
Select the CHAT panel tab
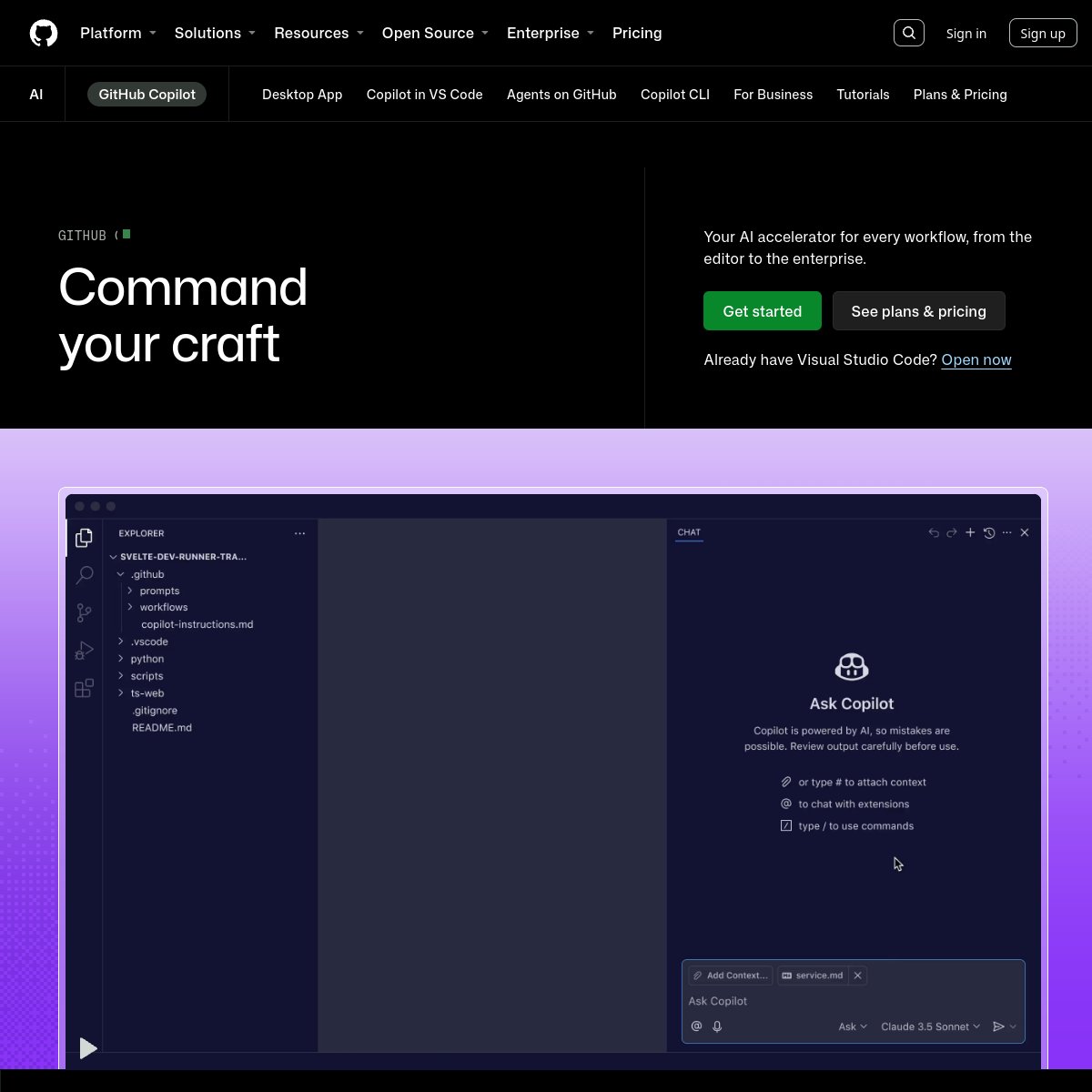click(689, 532)
